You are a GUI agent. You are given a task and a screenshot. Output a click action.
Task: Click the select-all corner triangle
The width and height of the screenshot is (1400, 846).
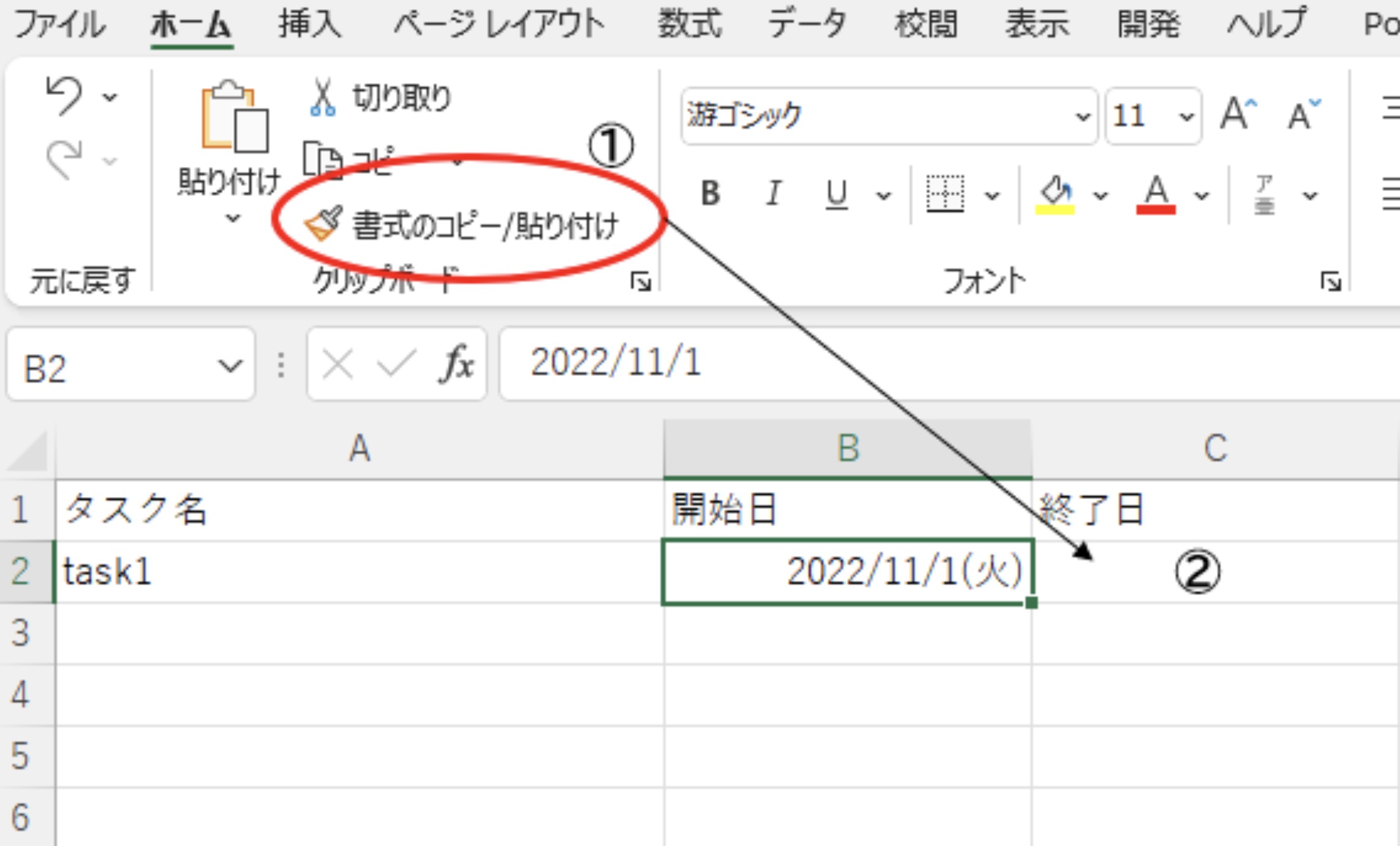click(28, 450)
